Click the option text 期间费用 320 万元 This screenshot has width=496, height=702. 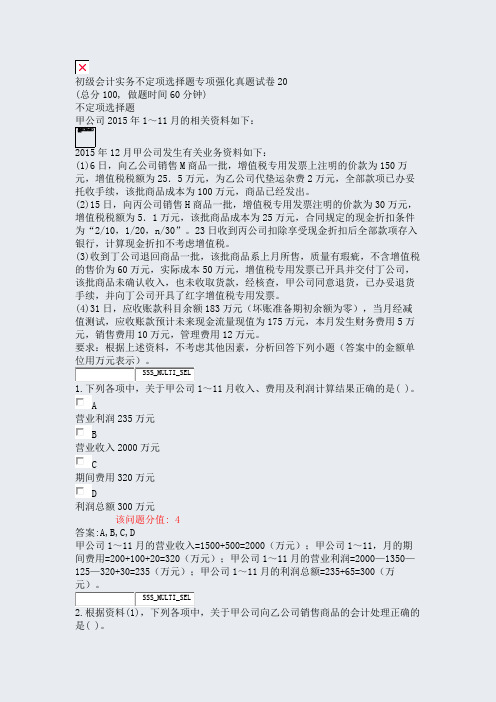click(x=115, y=478)
